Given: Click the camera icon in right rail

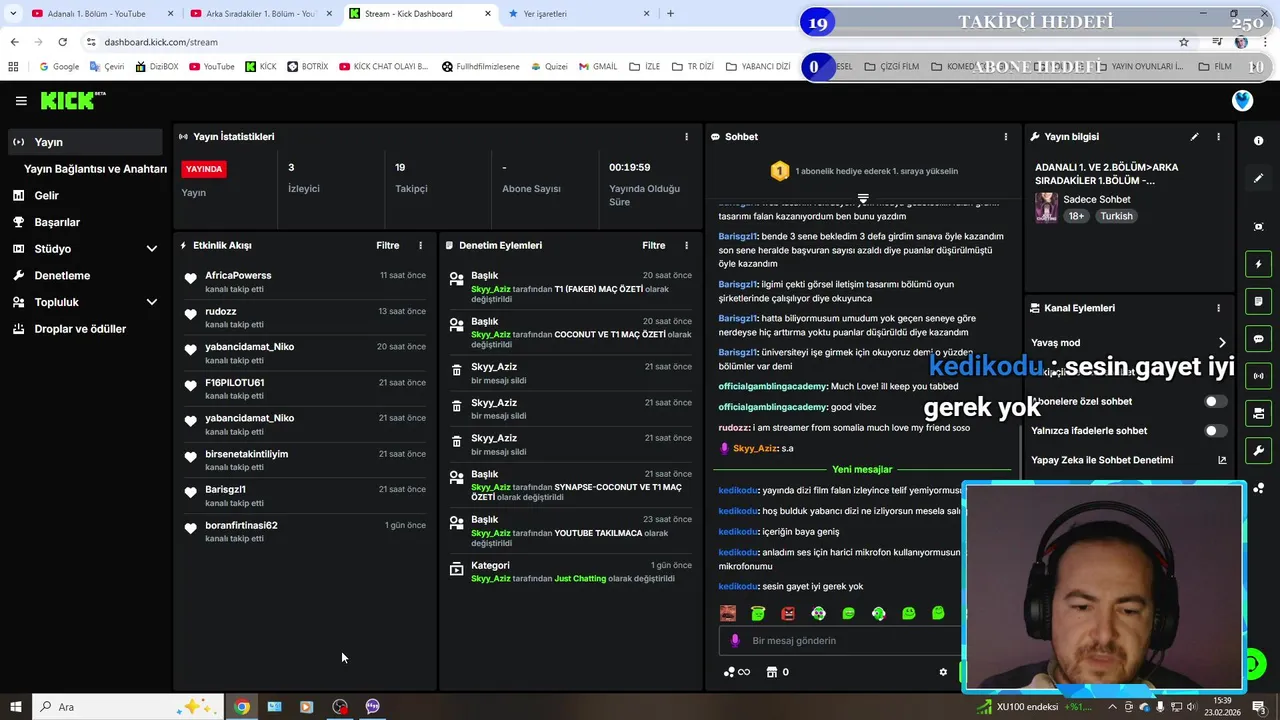Looking at the screenshot, I should click(x=1259, y=227).
